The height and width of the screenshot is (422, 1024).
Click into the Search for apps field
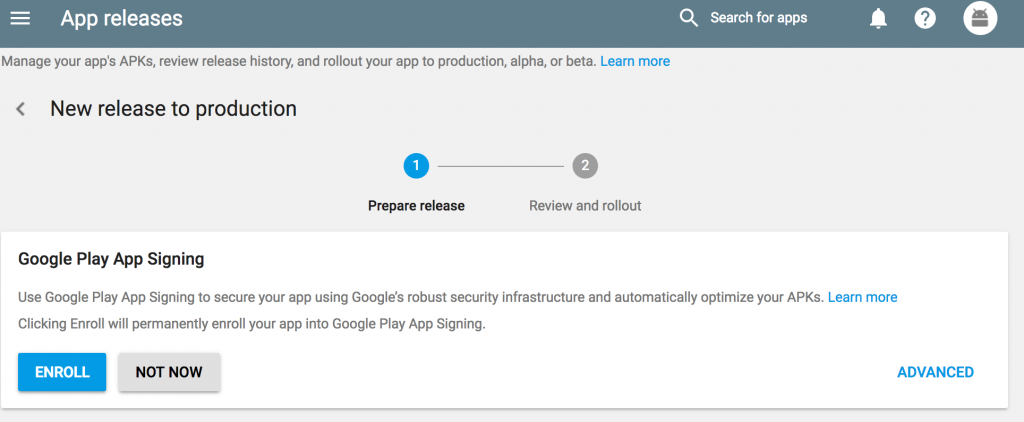point(758,18)
